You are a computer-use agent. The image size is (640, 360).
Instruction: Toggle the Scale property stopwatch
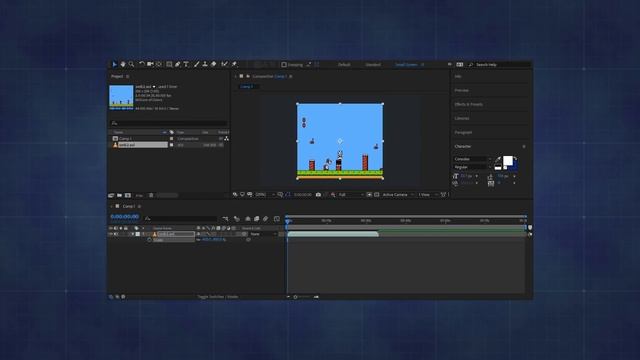pos(149,240)
